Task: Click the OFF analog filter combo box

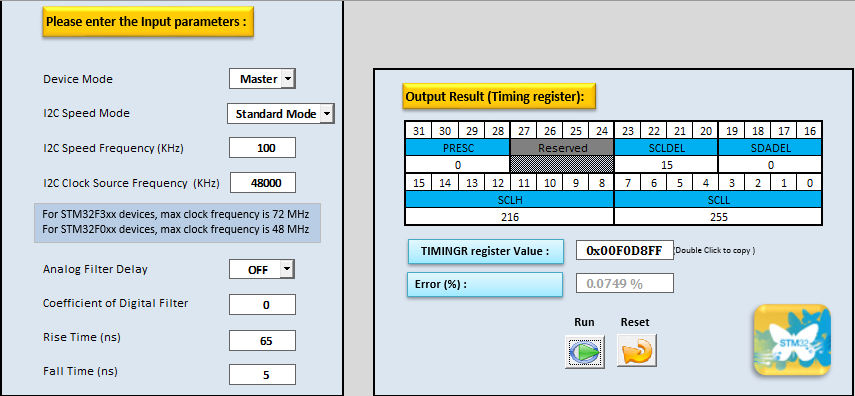Action: (x=258, y=269)
